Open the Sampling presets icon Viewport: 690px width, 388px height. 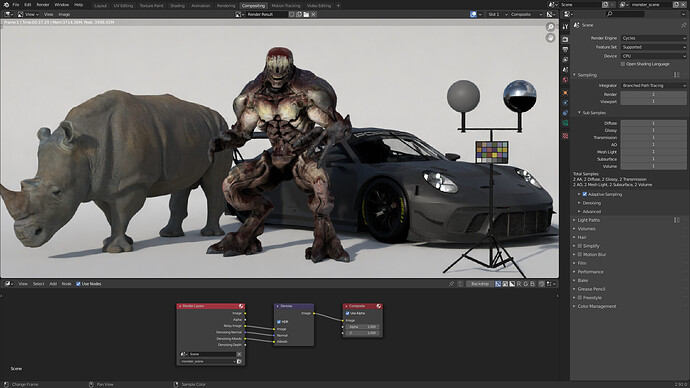point(677,75)
